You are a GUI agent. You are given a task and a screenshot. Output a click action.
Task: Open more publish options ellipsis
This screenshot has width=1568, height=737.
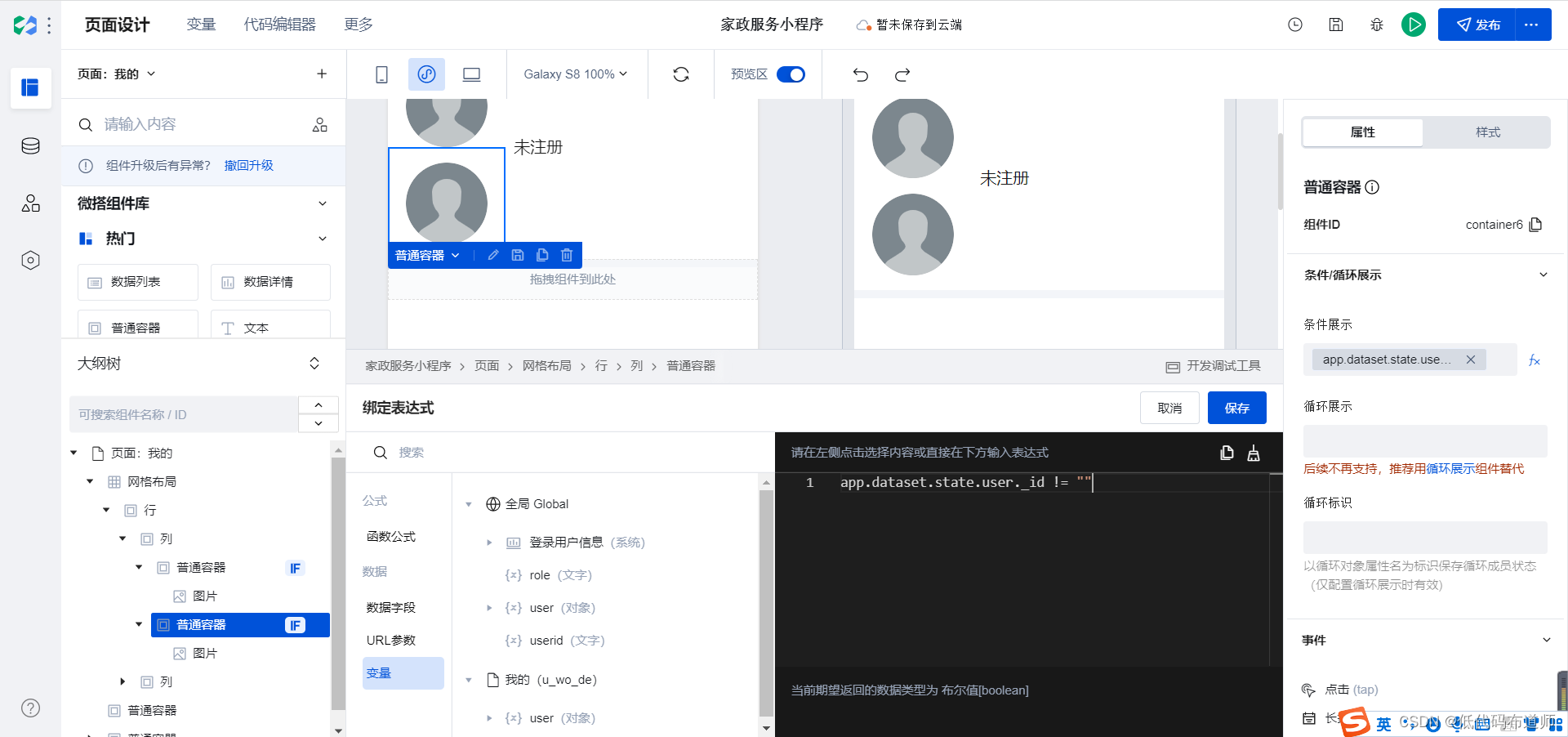1533,25
